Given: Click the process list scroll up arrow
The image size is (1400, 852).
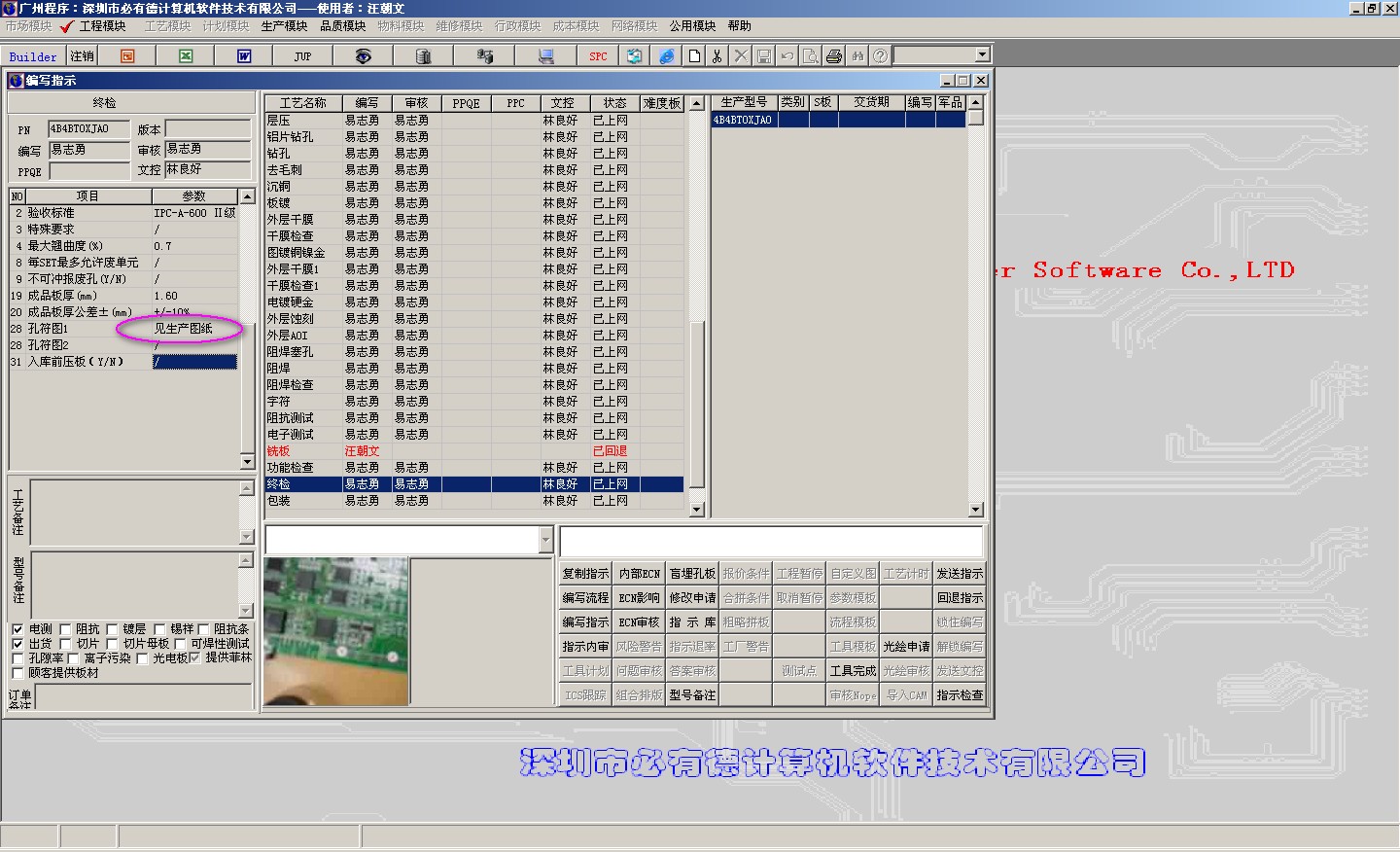Looking at the screenshot, I should click(x=696, y=103).
